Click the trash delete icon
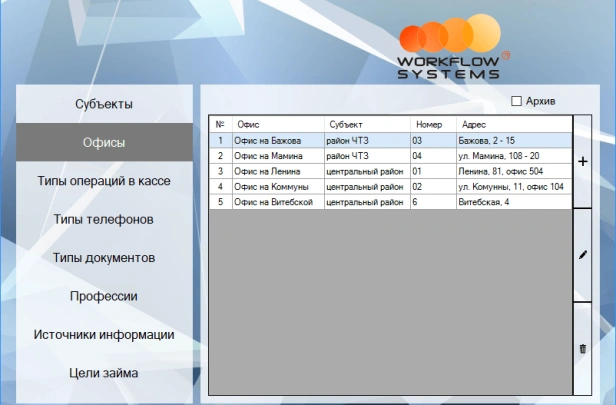 coord(583,348)
